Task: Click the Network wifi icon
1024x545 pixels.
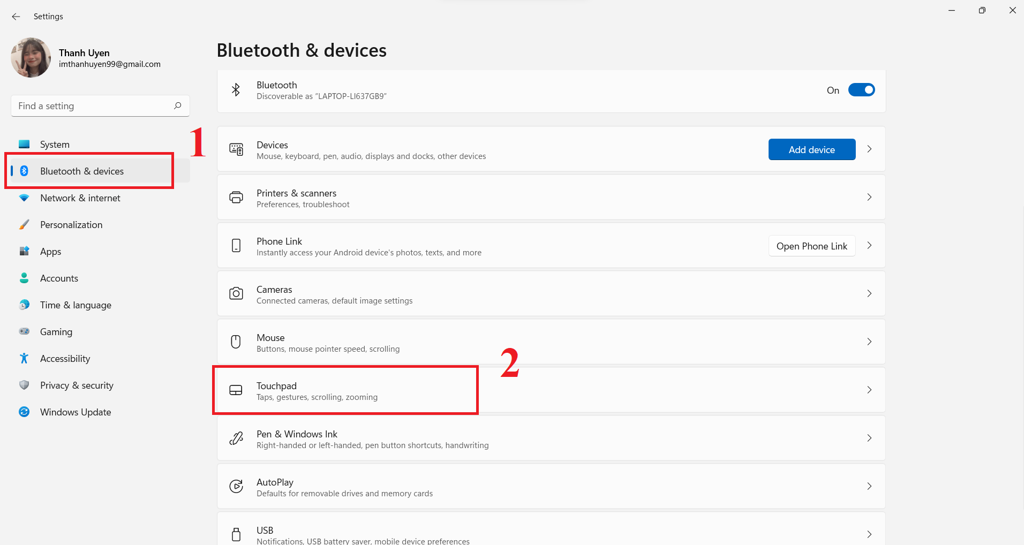Action: (x=24, y=198)
